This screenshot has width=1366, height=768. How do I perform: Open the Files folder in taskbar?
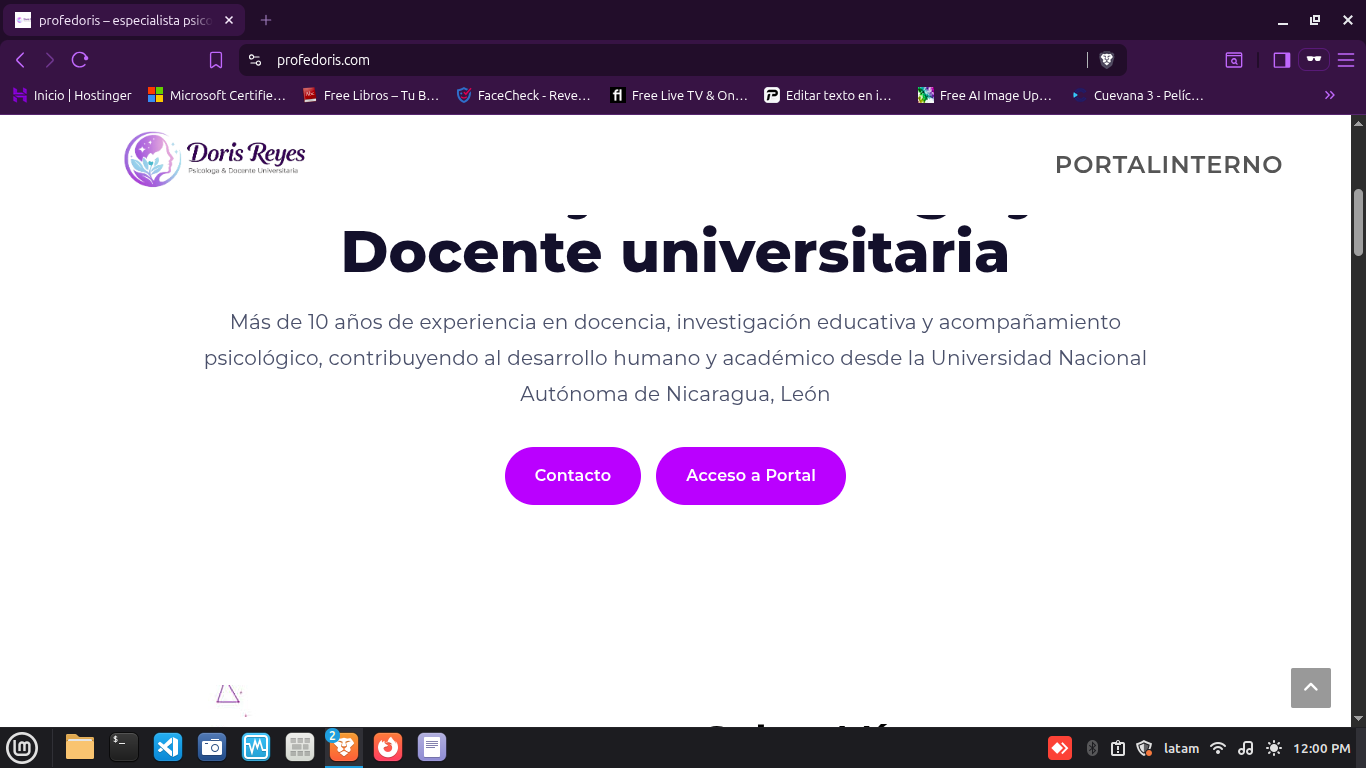(80, 747)
